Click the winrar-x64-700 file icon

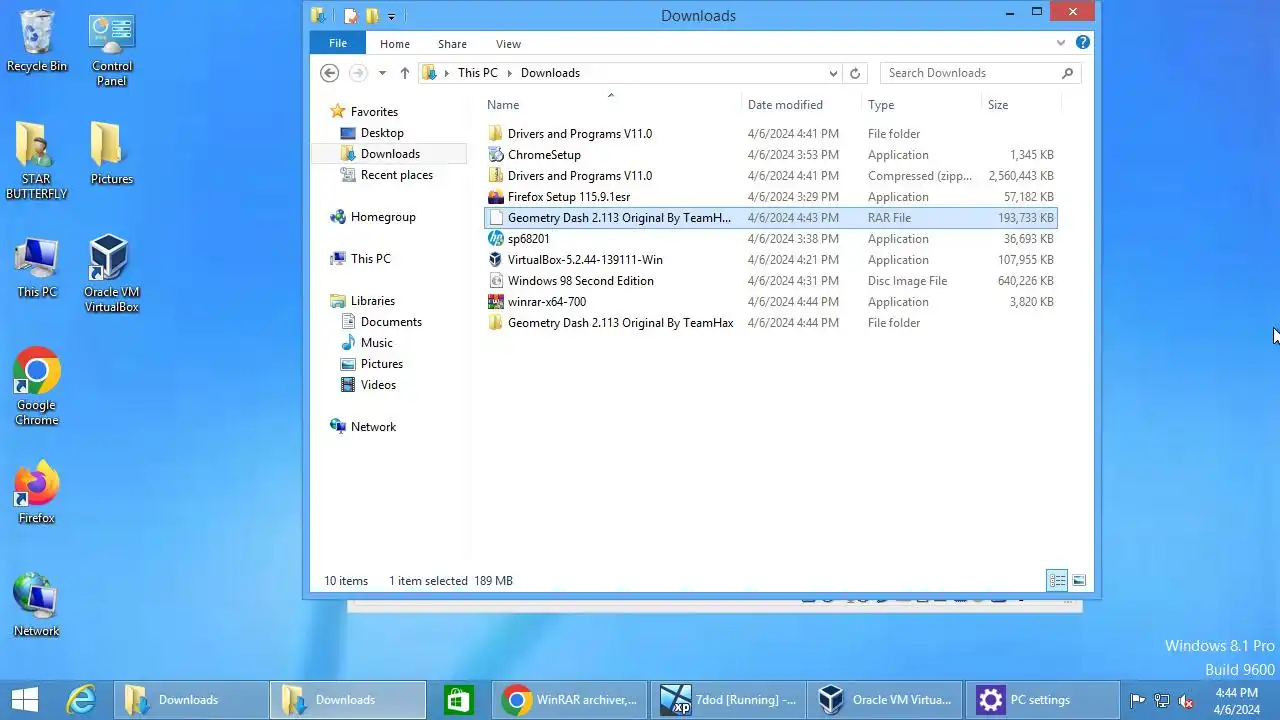[496, 302]
